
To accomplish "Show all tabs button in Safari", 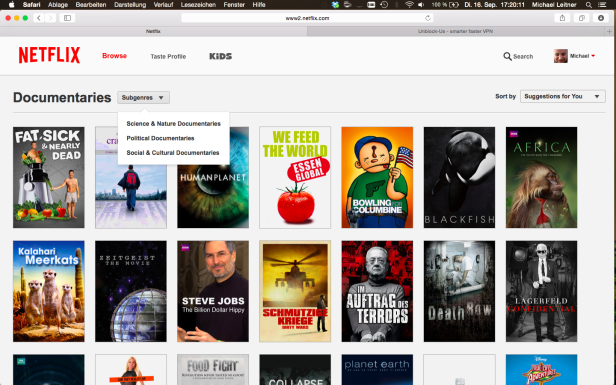I will [581, 18].
